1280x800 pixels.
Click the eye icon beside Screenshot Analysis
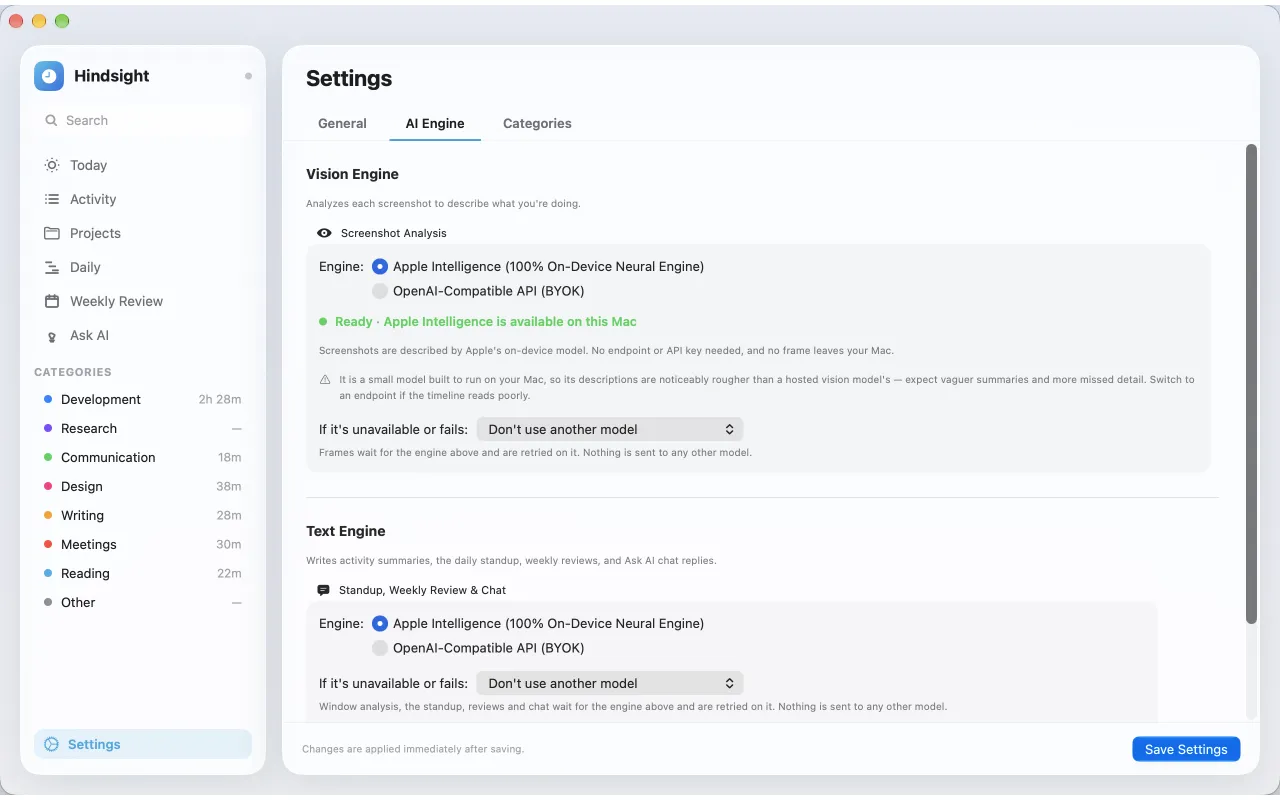tap(324, 233)
